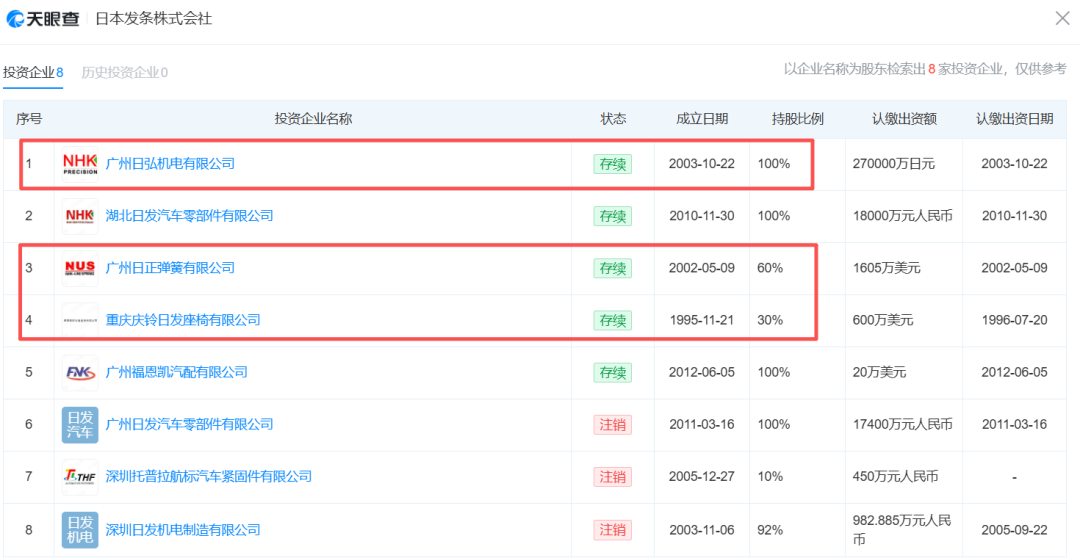Click 存续 status badge for 广州日弘机电
The image size is (1080, 558).
pos(613,164)
